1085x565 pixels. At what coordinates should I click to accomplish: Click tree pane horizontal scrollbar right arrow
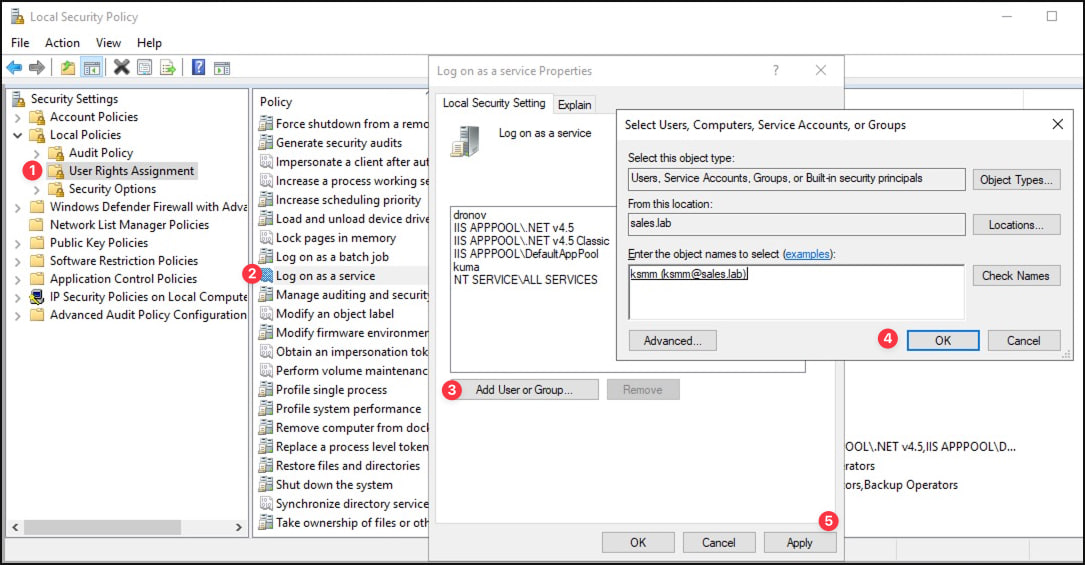click(239, 527)
